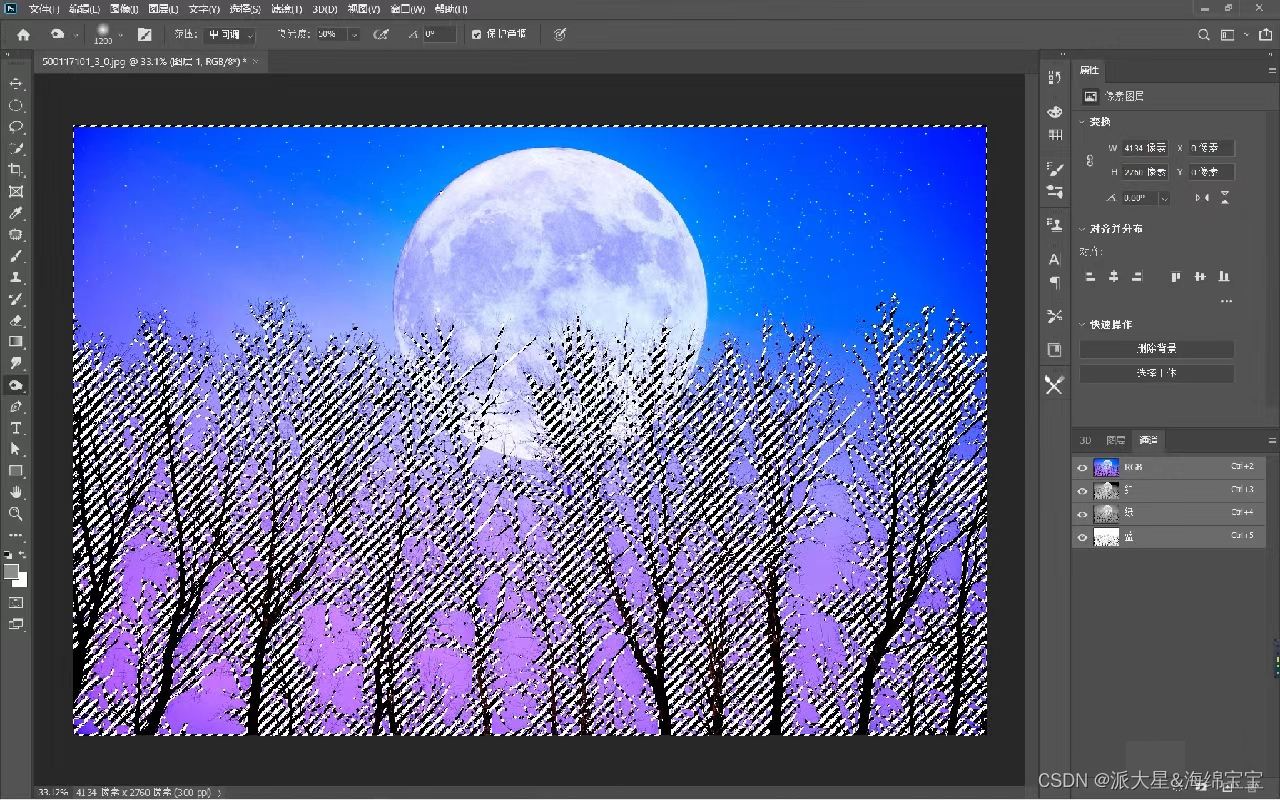Image resolution: width=1280 pixels, height=800 pixels.
Task: Select the Move tool
Action: (x=16, y=84)
